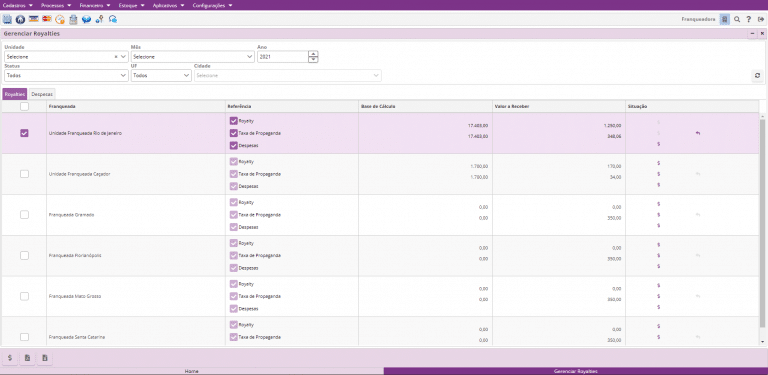Click the undo arrow in the Rio de Janeiro row
The height and width of the screenshot is (375, 768).
coord(697,133)
